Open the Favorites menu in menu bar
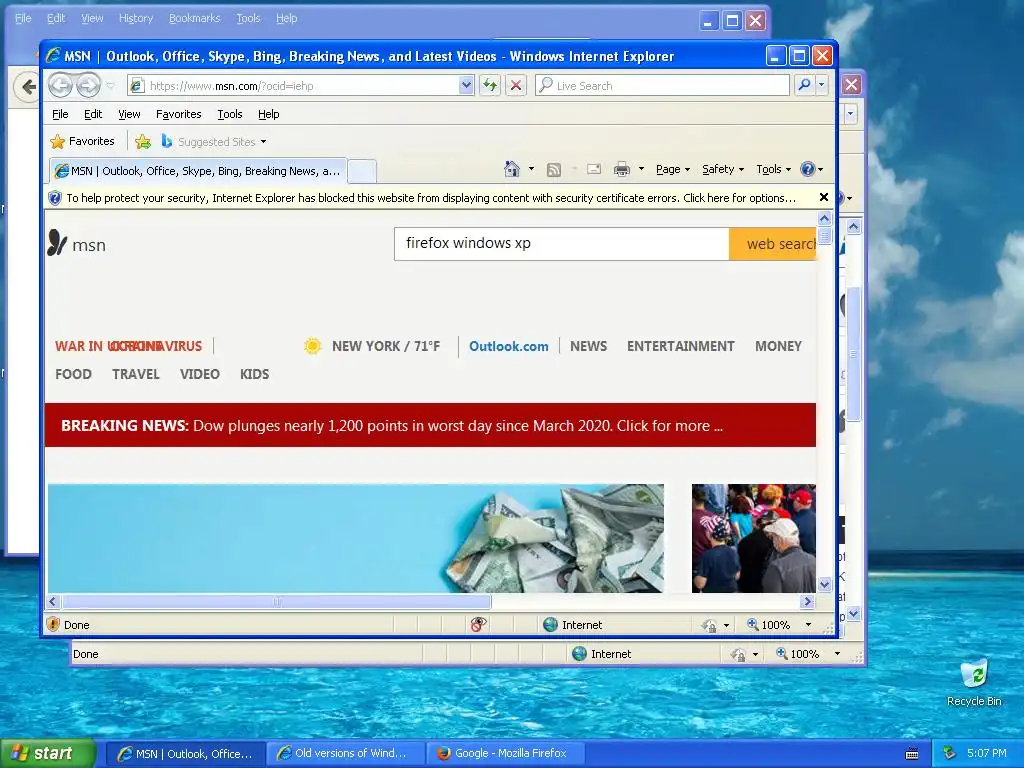This screenshot has width=1024, height=768. click(178, 114)
